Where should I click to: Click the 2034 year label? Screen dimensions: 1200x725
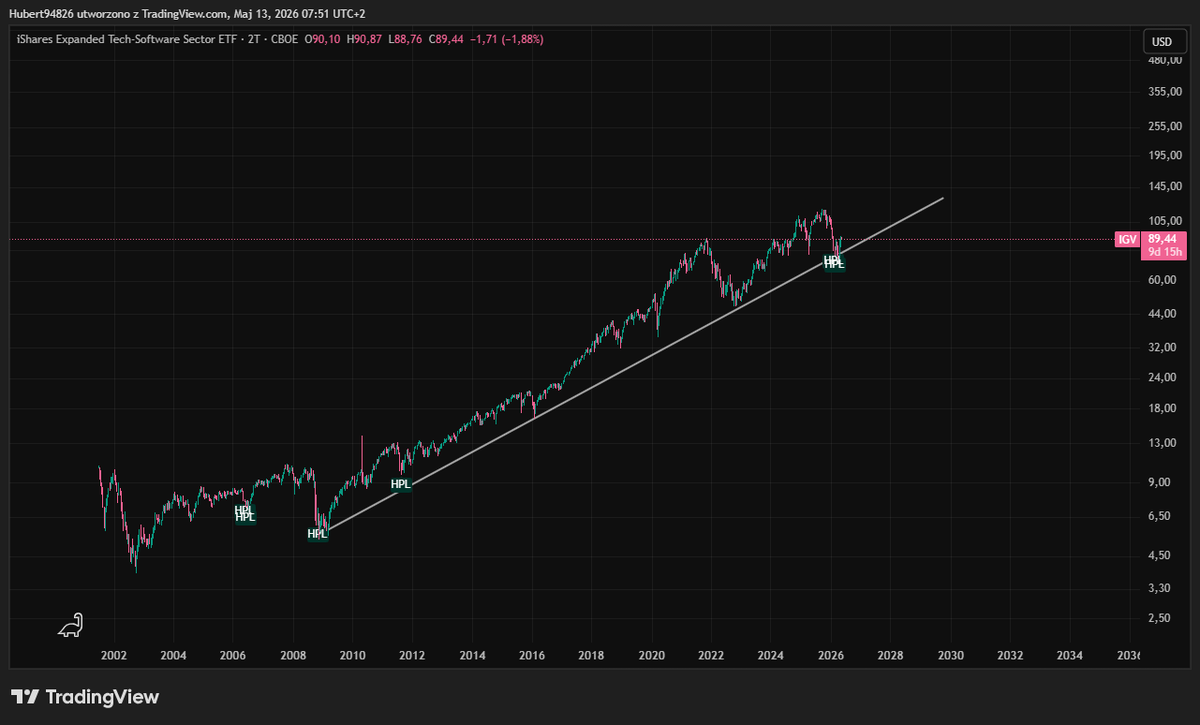[1069, 656]
